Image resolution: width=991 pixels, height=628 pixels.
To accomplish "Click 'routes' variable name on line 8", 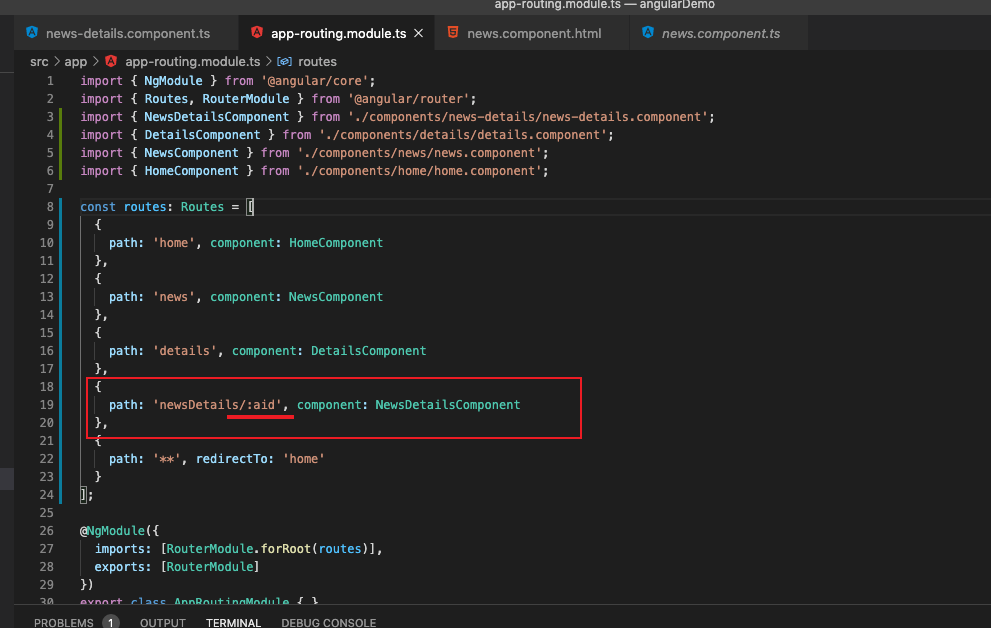I will (x=145, y=207).
